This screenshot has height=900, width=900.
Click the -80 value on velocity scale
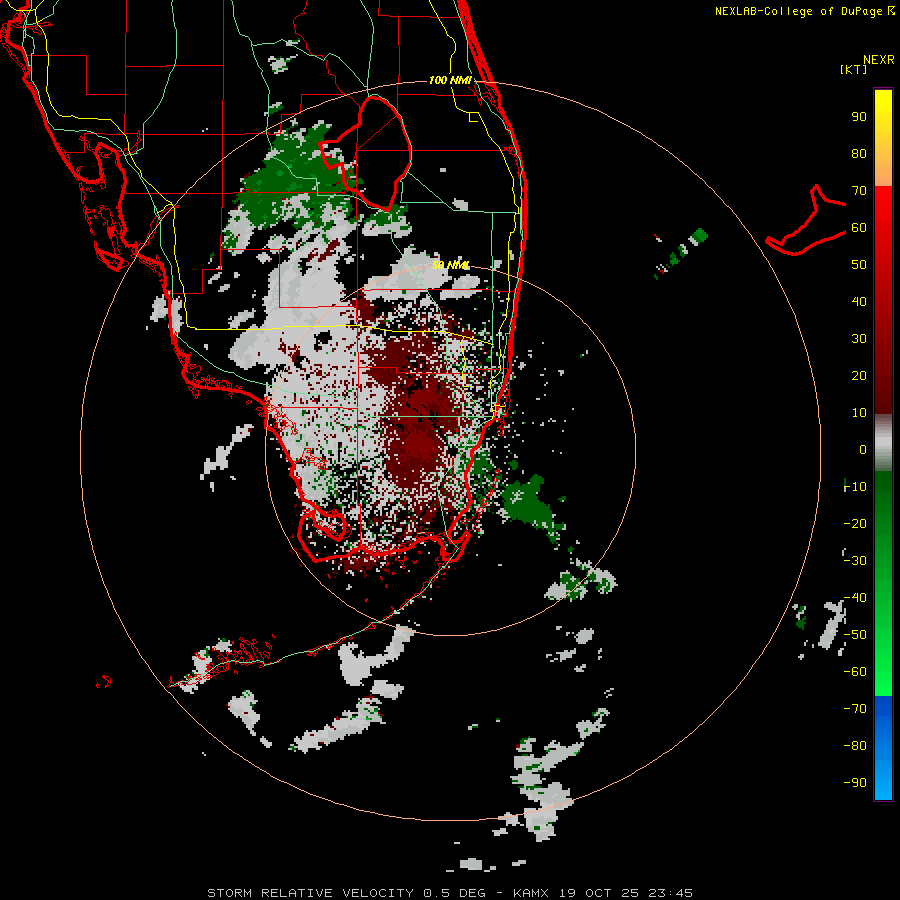855,746
